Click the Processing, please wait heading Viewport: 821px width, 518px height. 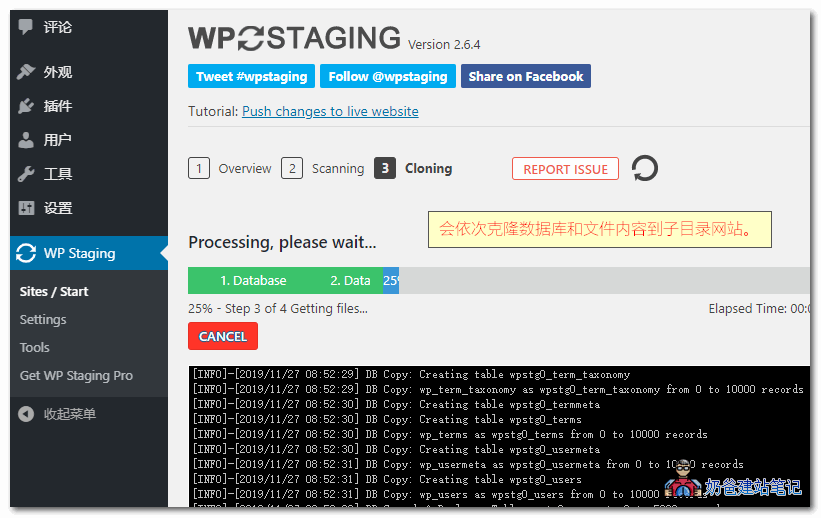tap(282, 243)
